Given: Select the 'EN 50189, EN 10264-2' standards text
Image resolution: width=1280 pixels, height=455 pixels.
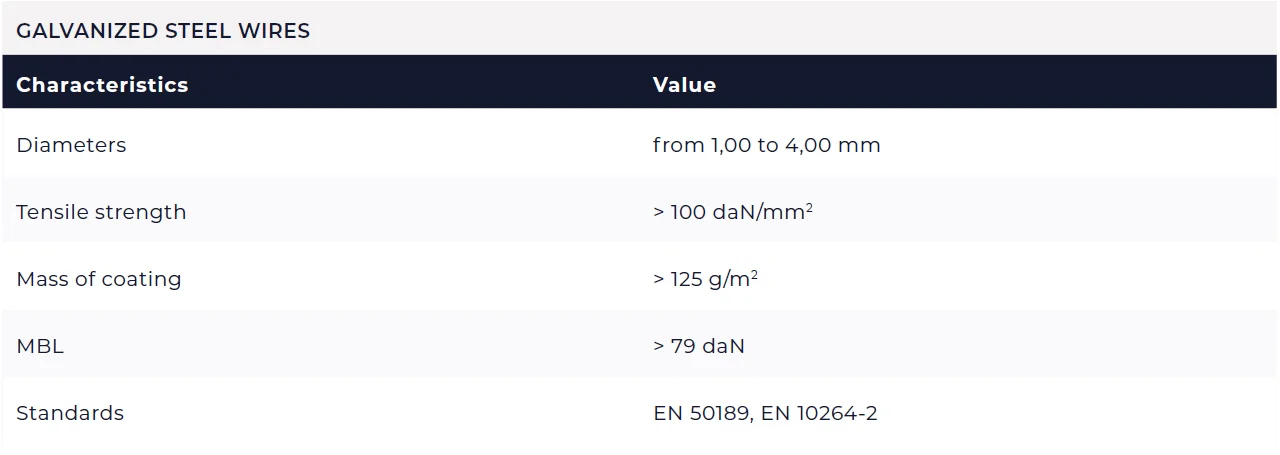Looking at the screenshot, I should click(765, 413).
